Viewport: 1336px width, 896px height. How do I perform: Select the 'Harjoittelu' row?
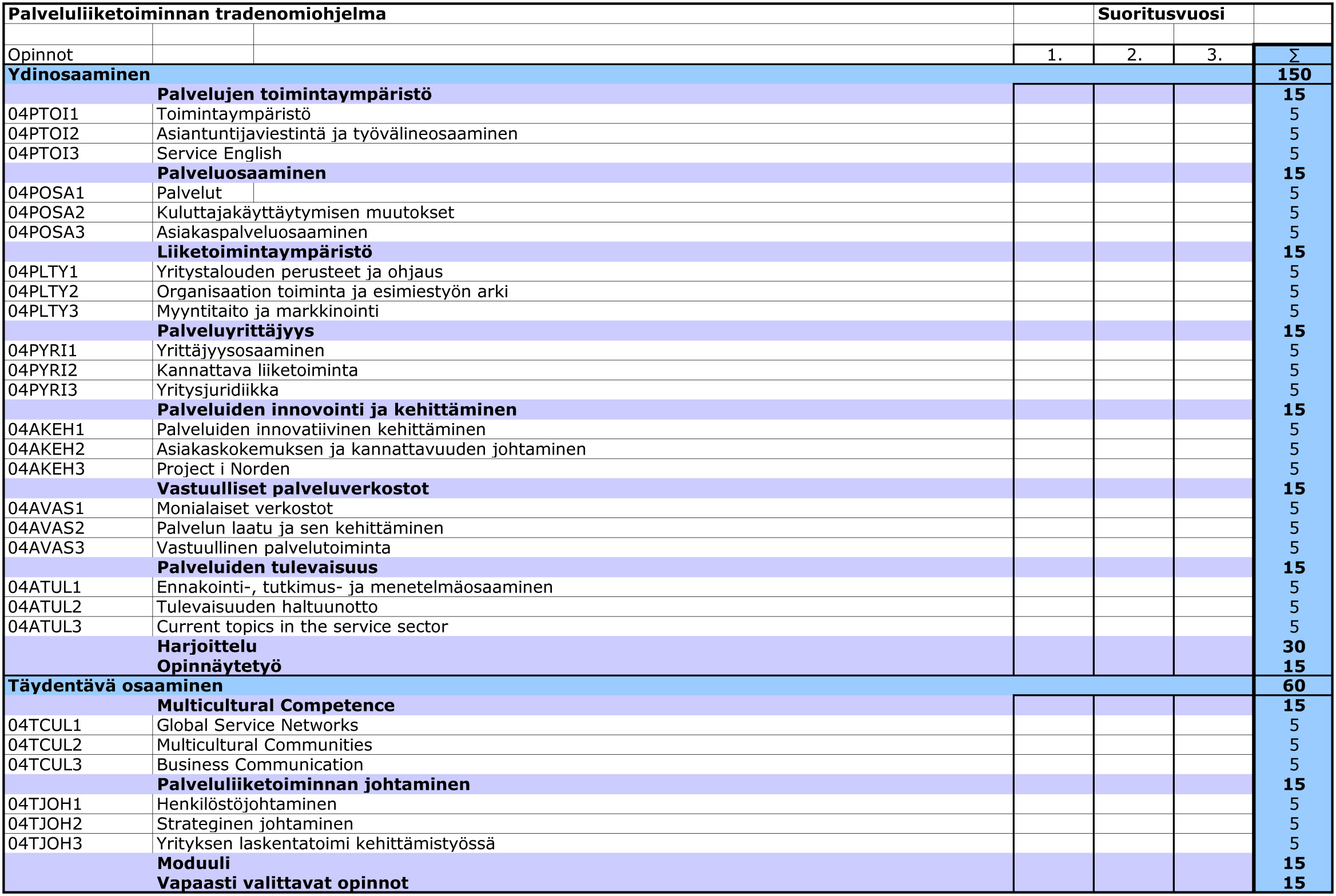(629, 647)
